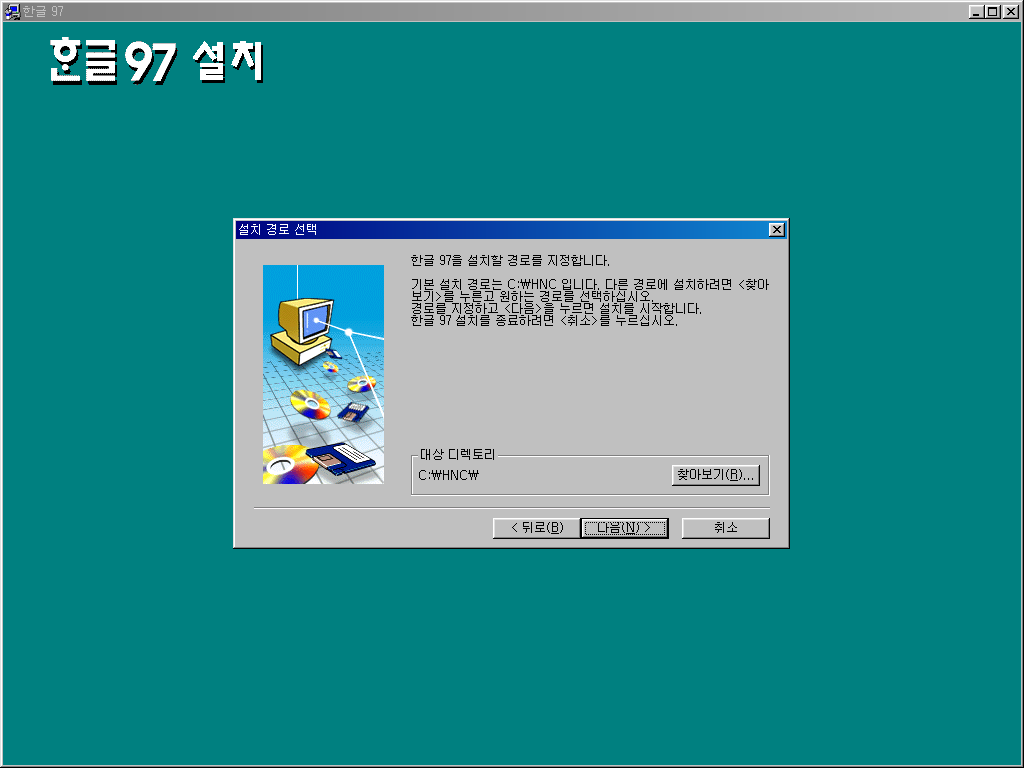
Task: Open folder browser via 찾아보기(R)... button
Action: [715, 475]
